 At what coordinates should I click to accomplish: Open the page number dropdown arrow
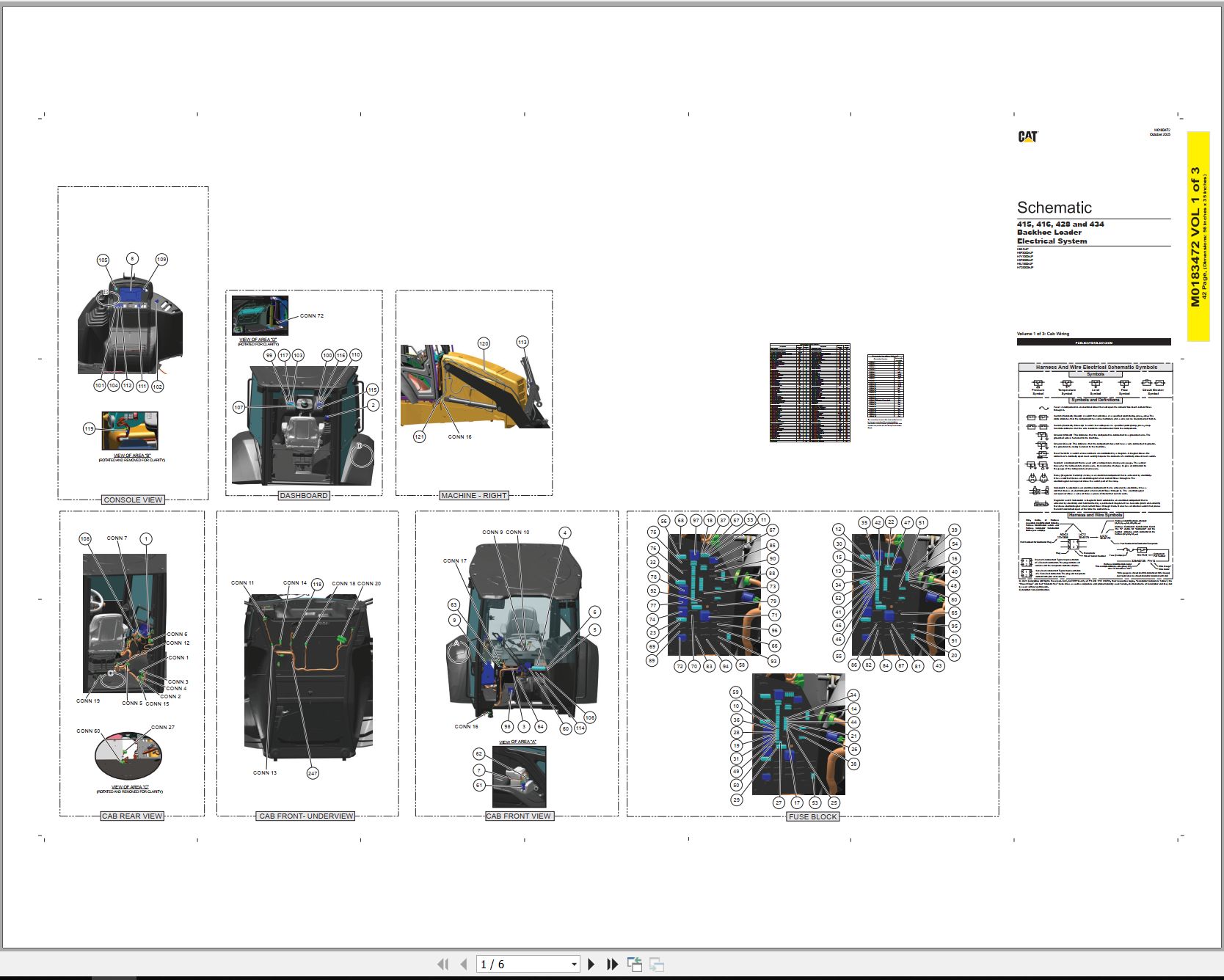pyautogui.click(x=574, y=965)
